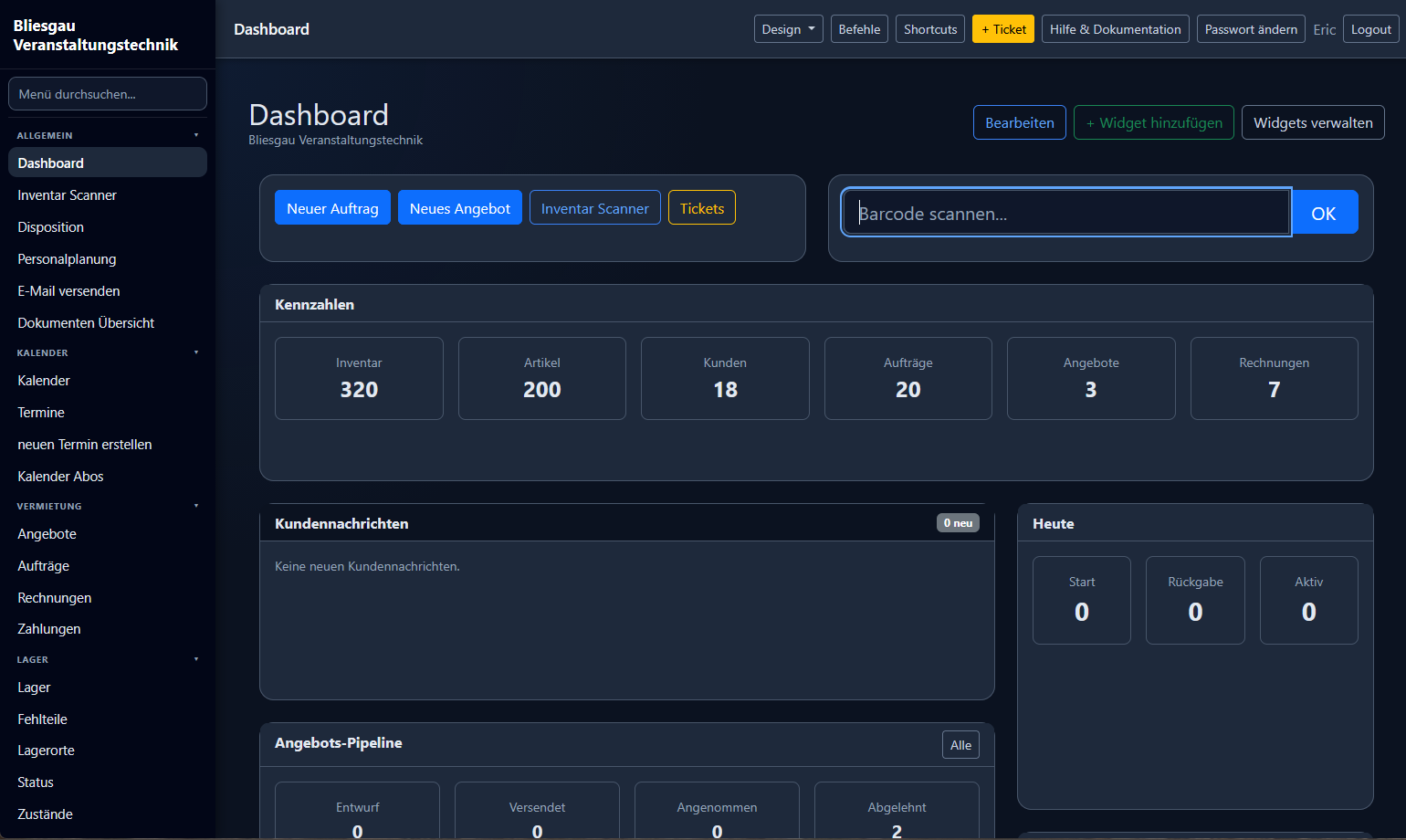This screenshot has height=840, width=1406.
Task: Open Personalplanung page
Action: [108, 259]
